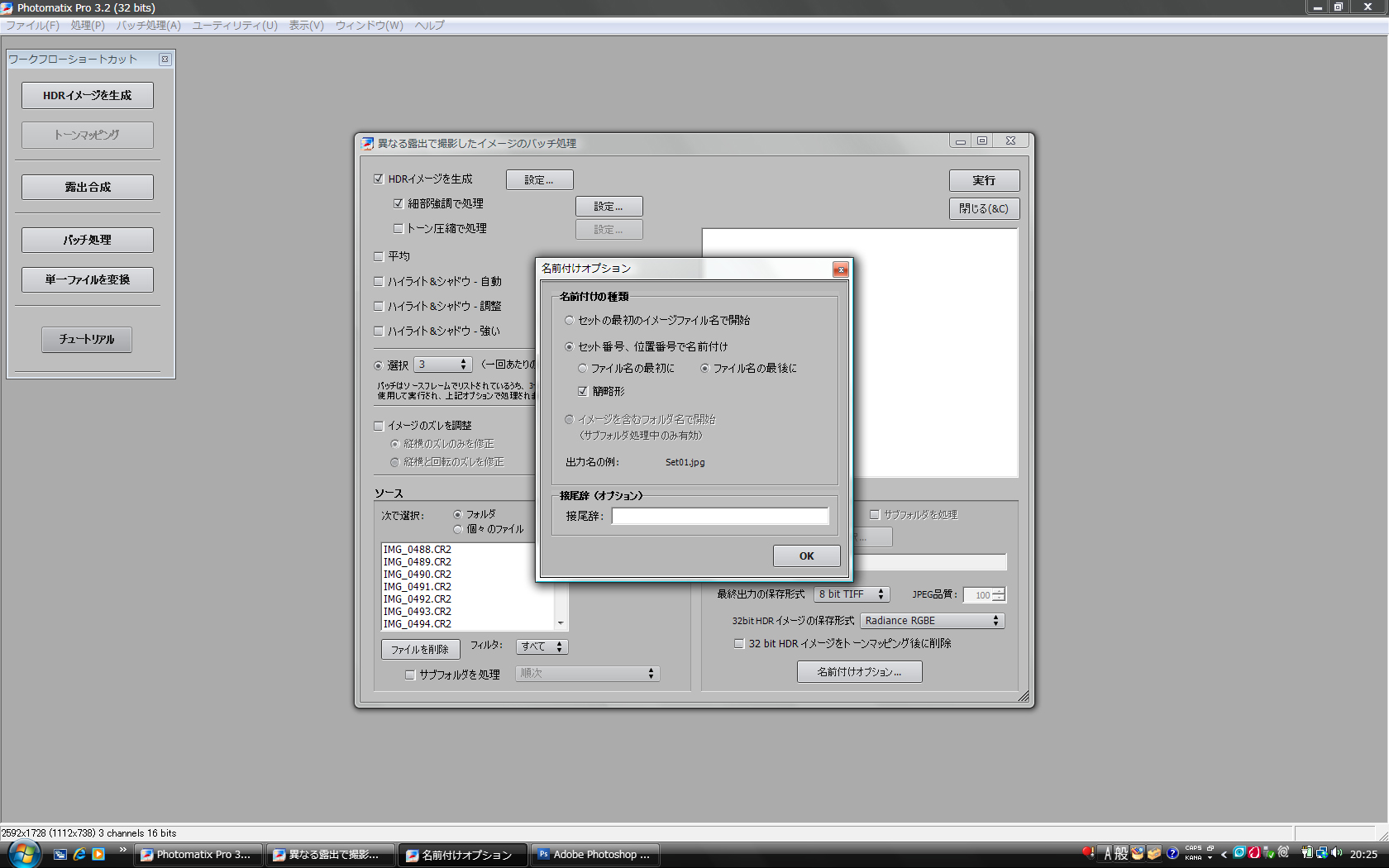This screenshot has width=1389, height=868.
Task: Click the blue eye tray icon
Action: (x=1239, y=852)
